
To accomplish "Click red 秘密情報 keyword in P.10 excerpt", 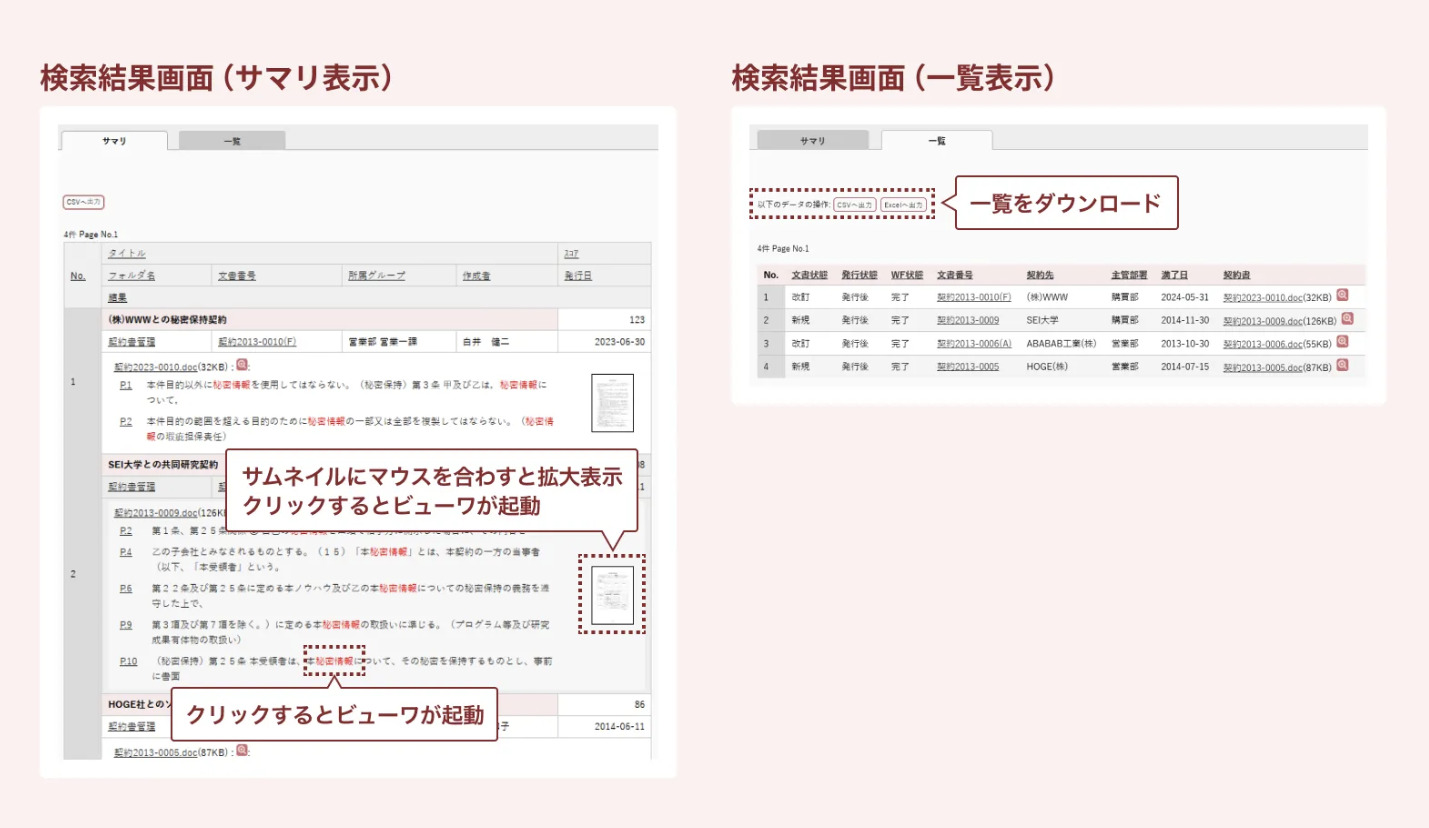I will click(x=334, y=661).
